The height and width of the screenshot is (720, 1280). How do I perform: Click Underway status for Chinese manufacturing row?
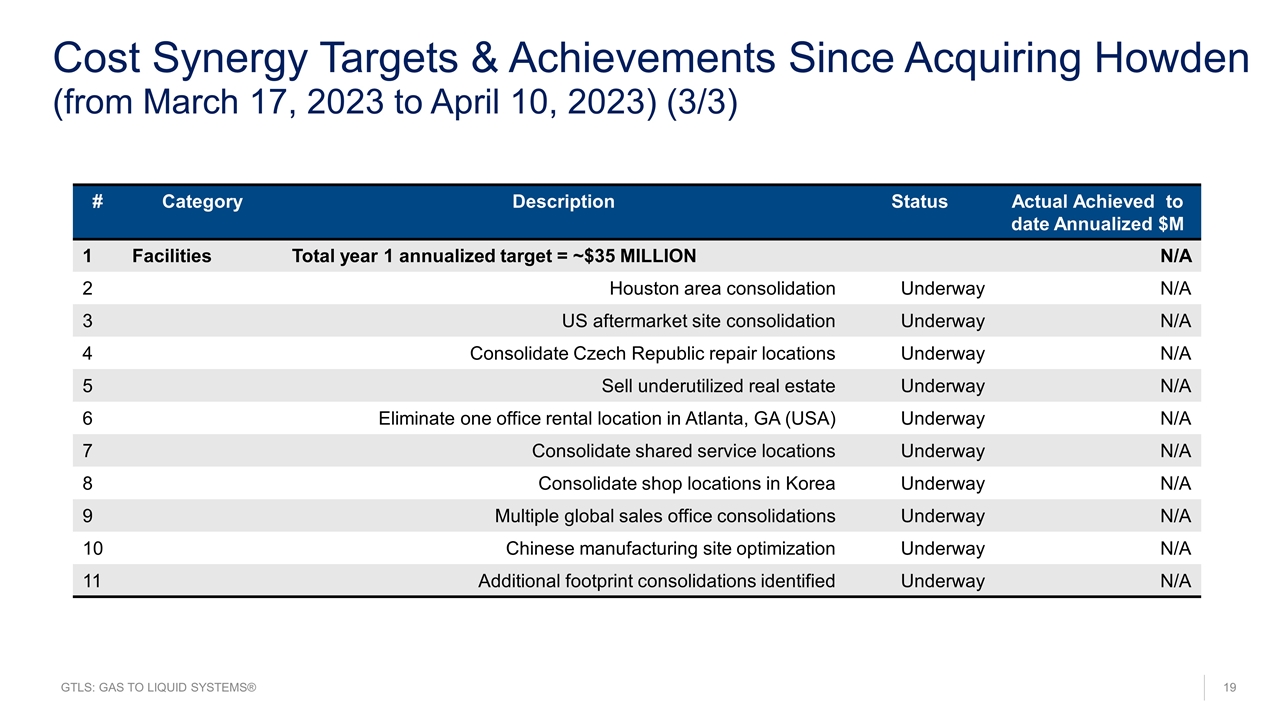[942, 549]
